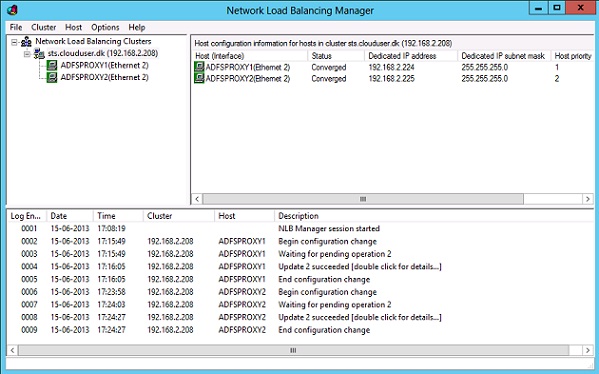Click dedicated IP 192.168.2.224
Screen dimensions: 599x374
[391, 68]
